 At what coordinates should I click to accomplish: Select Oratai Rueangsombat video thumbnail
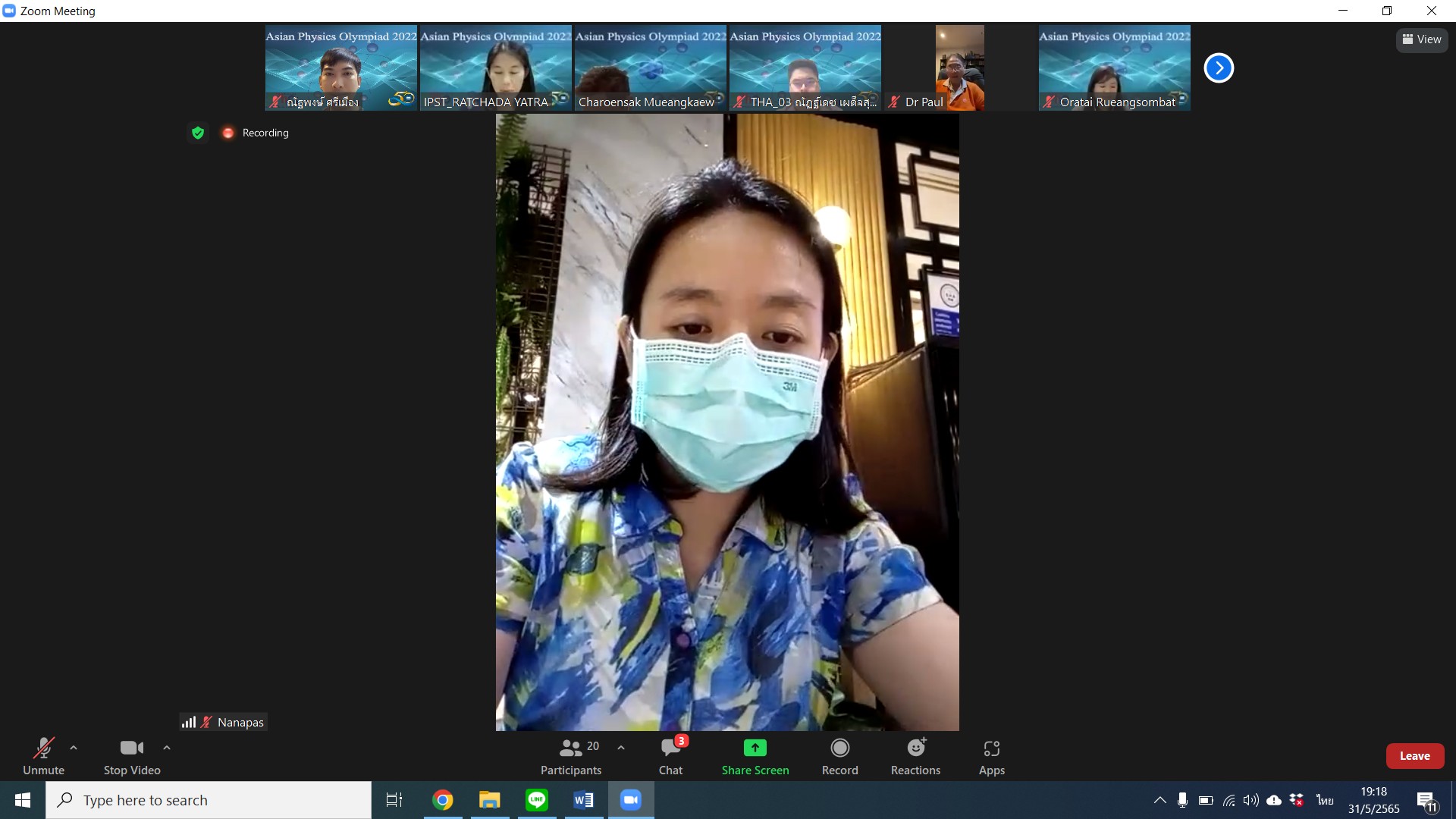coord(1115,67)
